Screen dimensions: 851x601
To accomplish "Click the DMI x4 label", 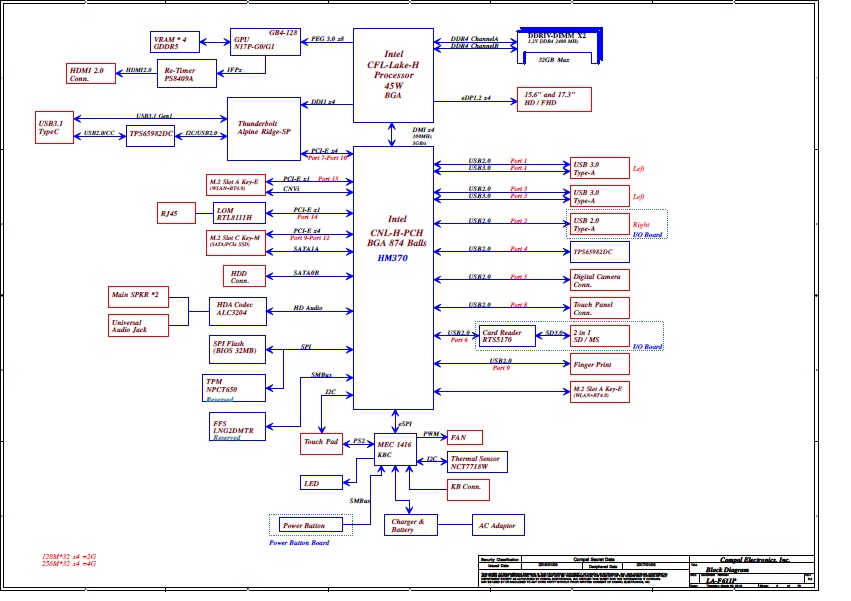I will pyautogui.click(x=423, y=130).
